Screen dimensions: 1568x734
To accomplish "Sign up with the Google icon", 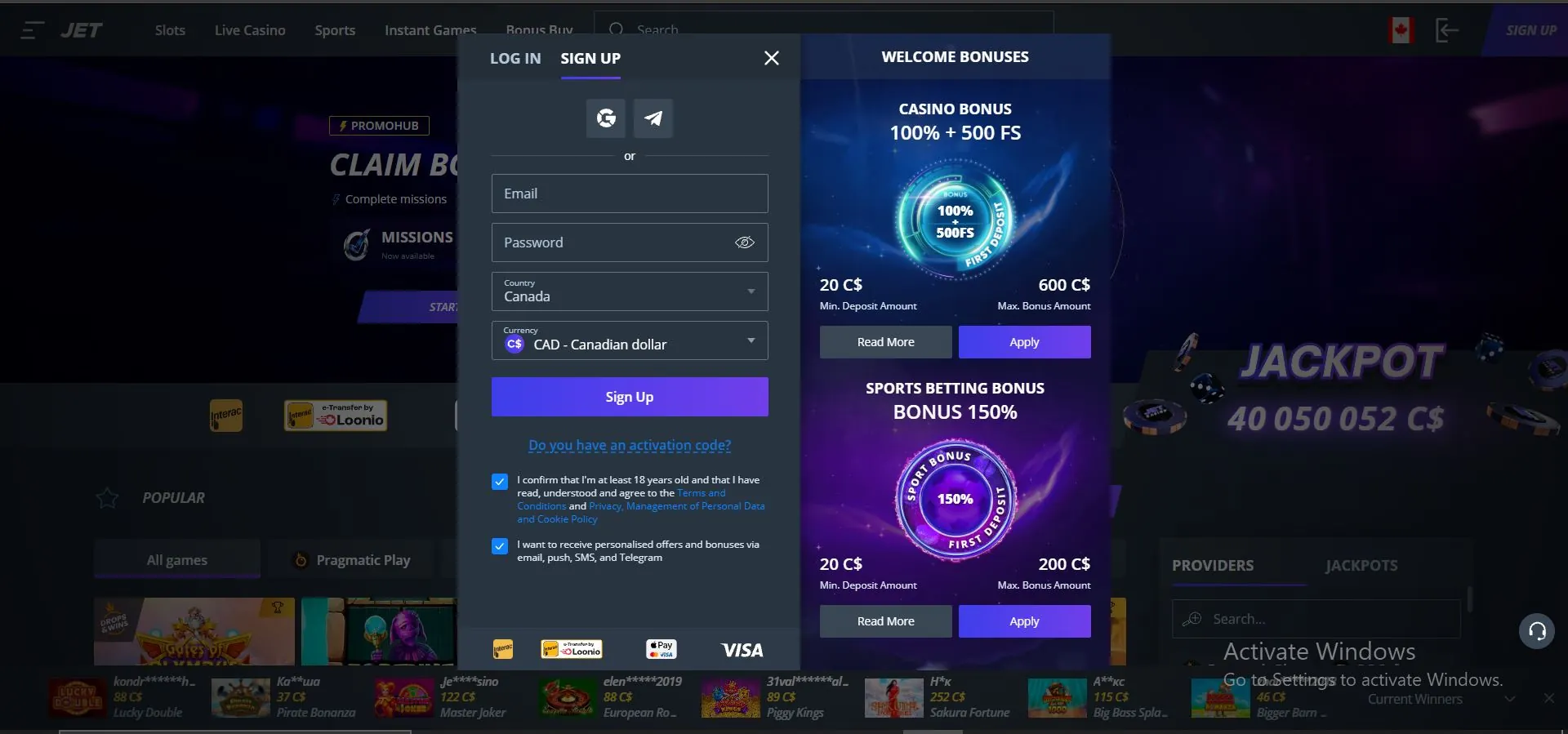I will (606, 118).
